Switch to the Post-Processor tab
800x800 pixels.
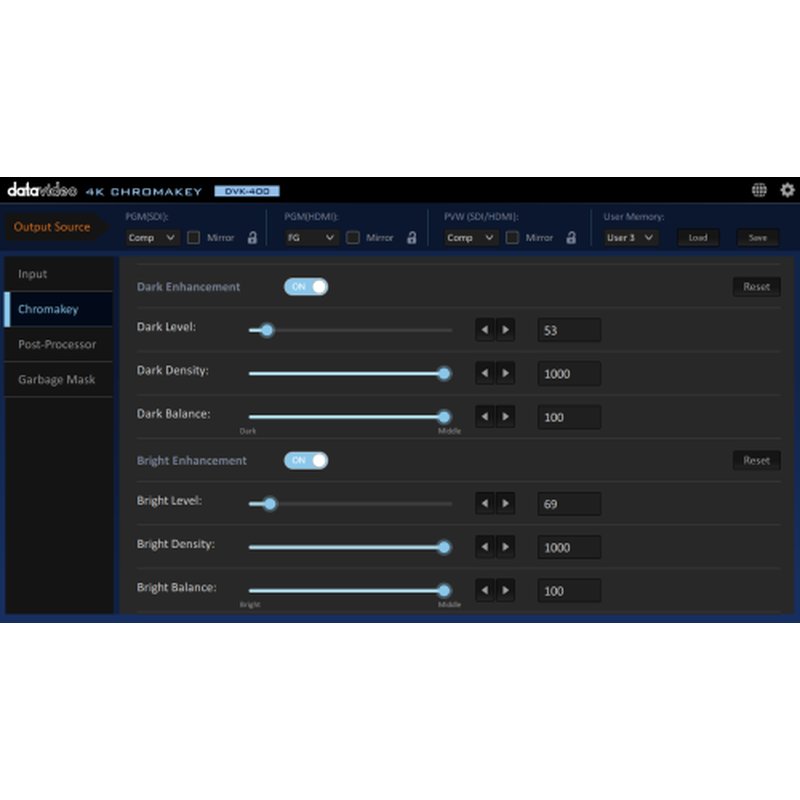[57, 344]
